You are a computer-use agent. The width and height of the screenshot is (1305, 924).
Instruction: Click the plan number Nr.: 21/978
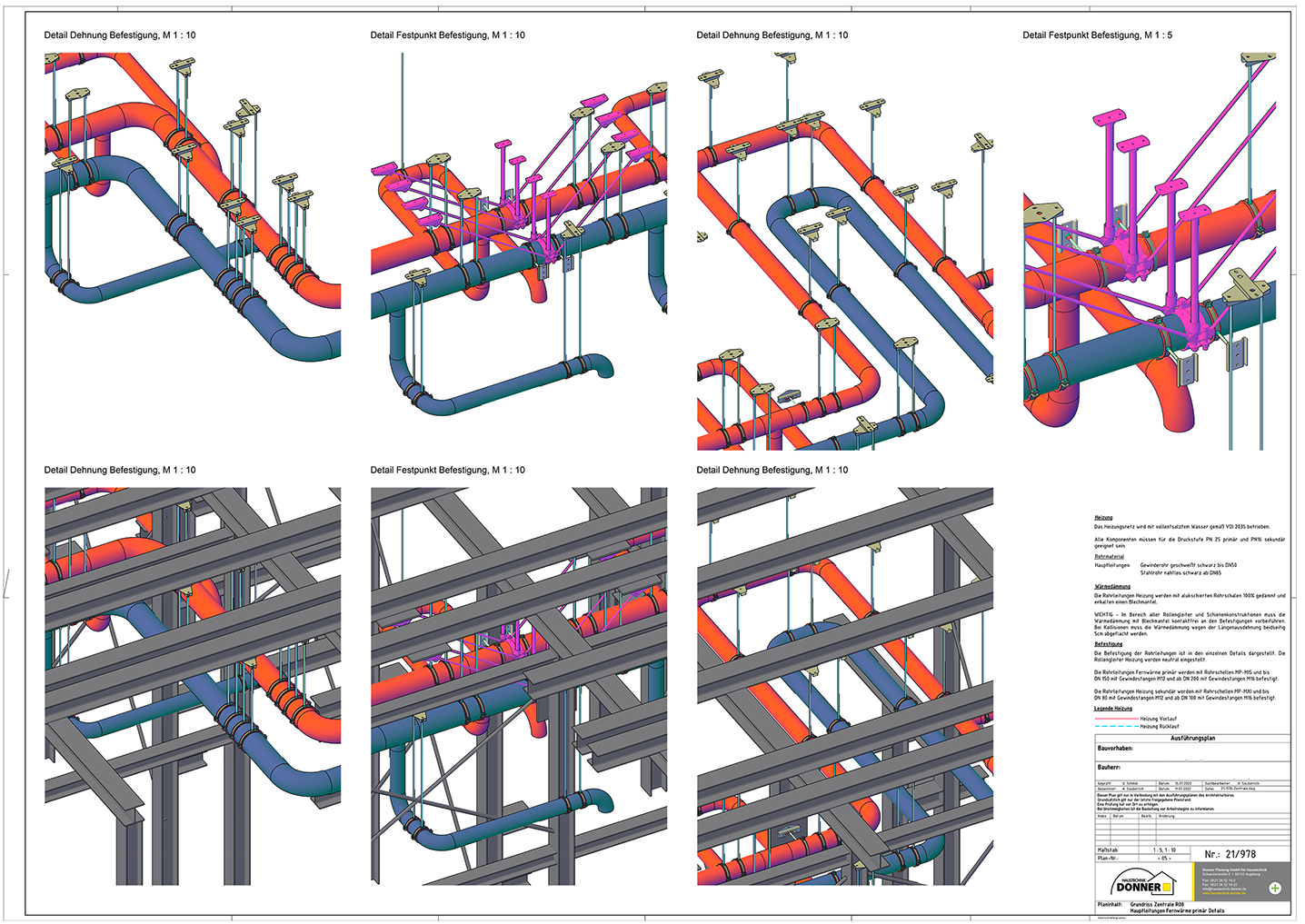pos(1230,854)
